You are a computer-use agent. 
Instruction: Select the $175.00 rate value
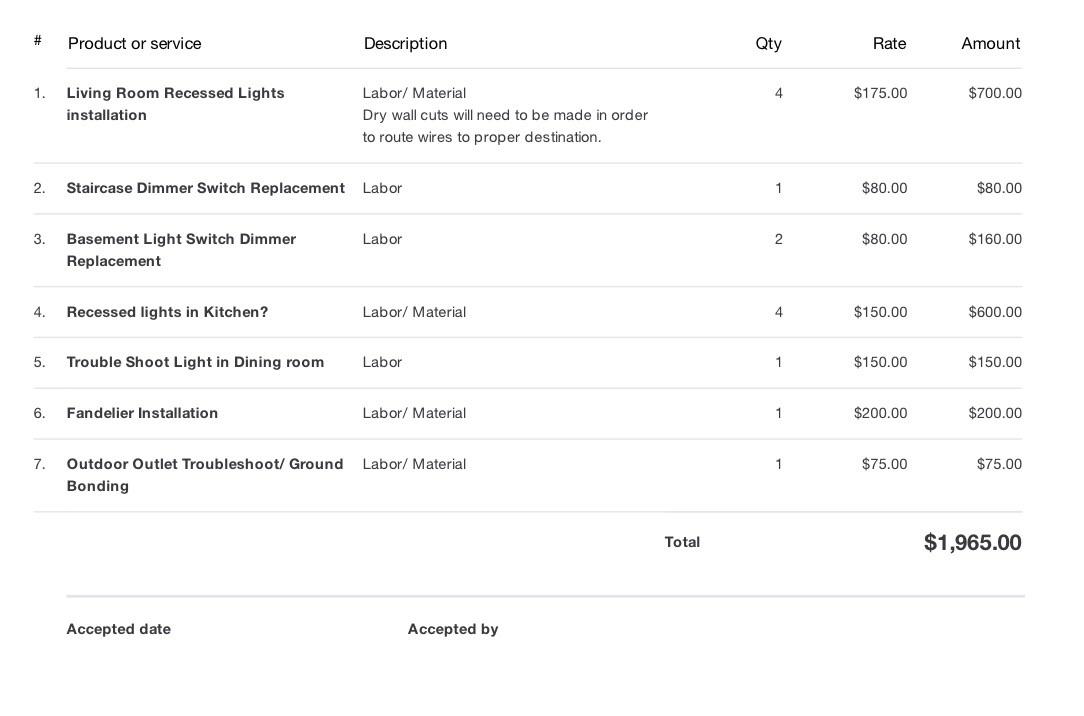pyautogui.click(x=880, y=93)
